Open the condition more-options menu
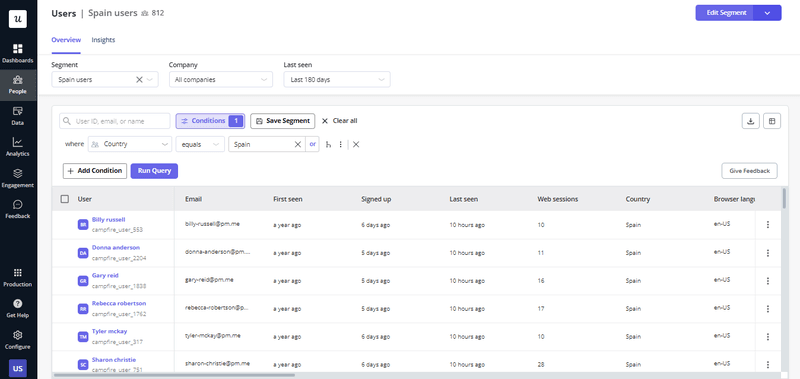The width and height of the screenshot is (800, 379). 340,144
